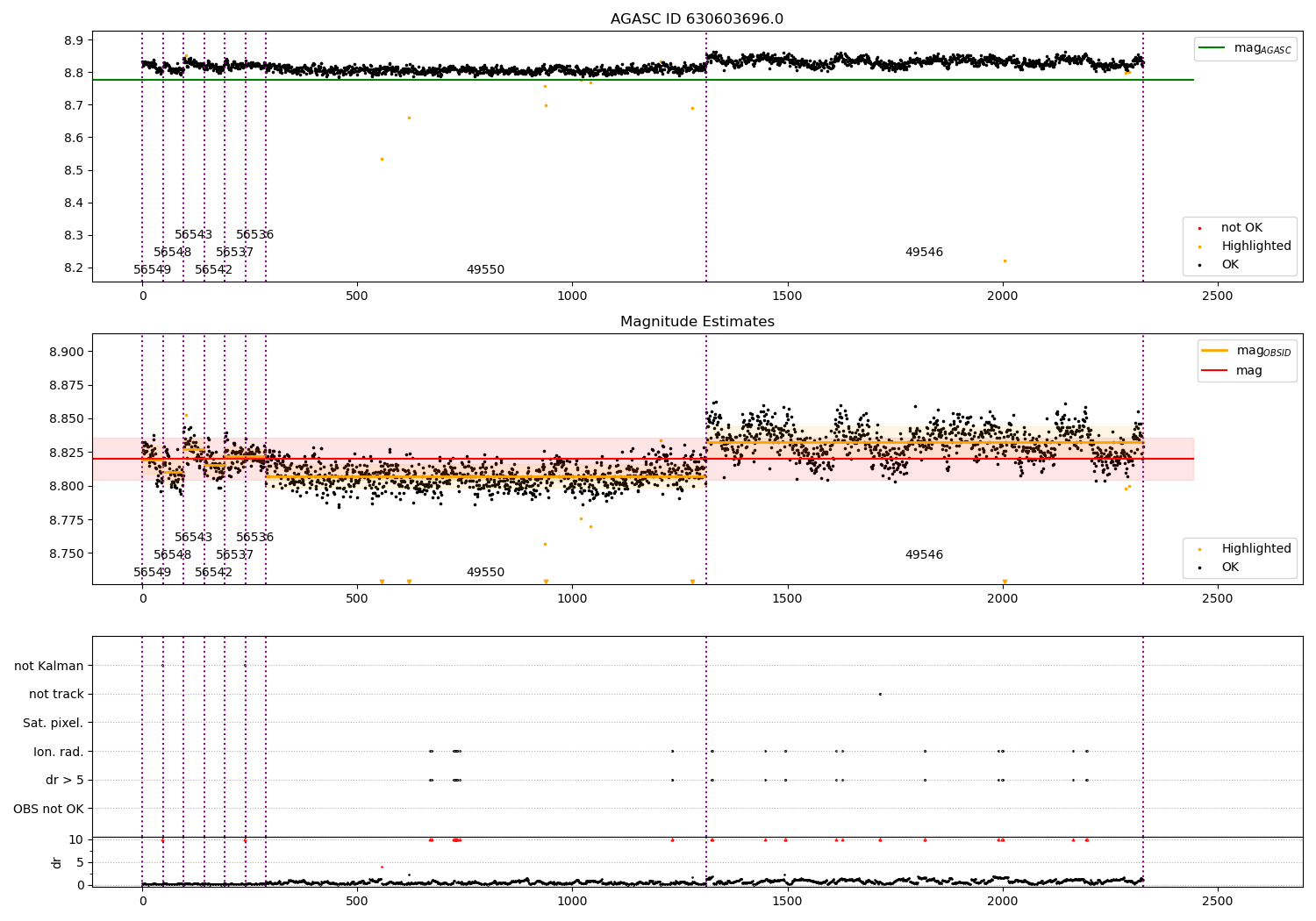Click red "mag" legend entry in middle plot
The height and width of the screenshot is (921, 1316).
pyautogui.click(x=1233, y=371)
